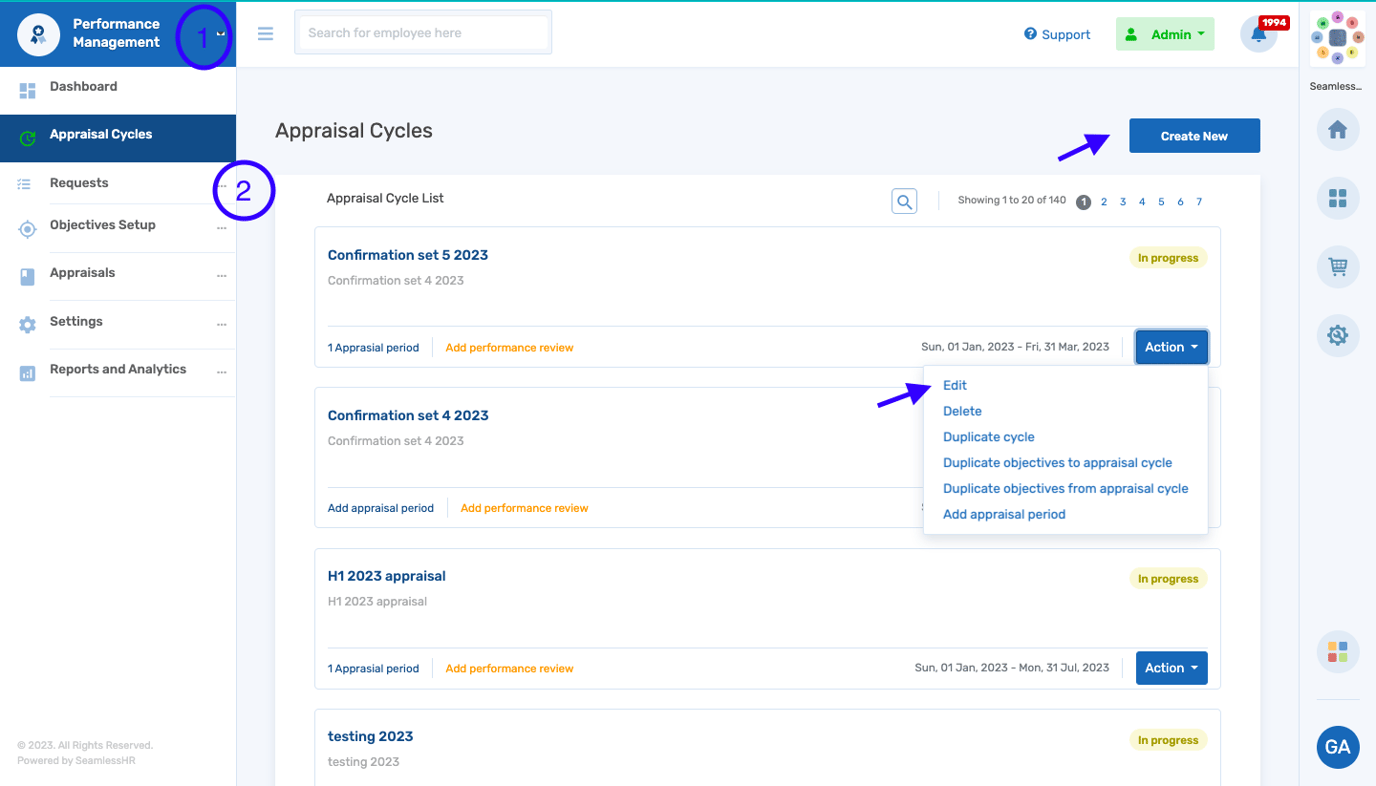This screenshot has width=1376, height=786.
Task: Click the GA user avatar
Action: point(1337,747)
